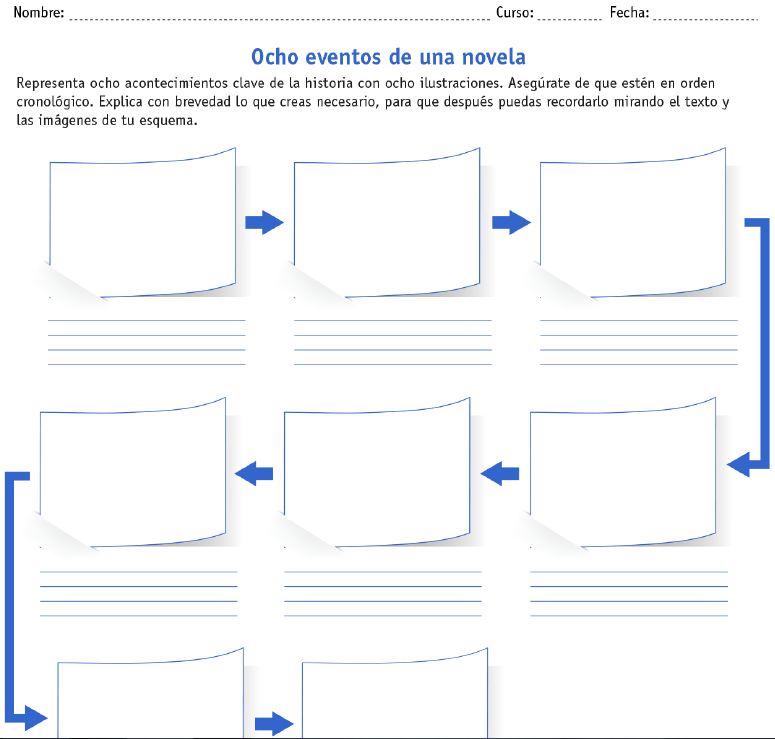Select the title 'Ocho eventos de una novela'
The image size is (775, 739).
[388, 57]
